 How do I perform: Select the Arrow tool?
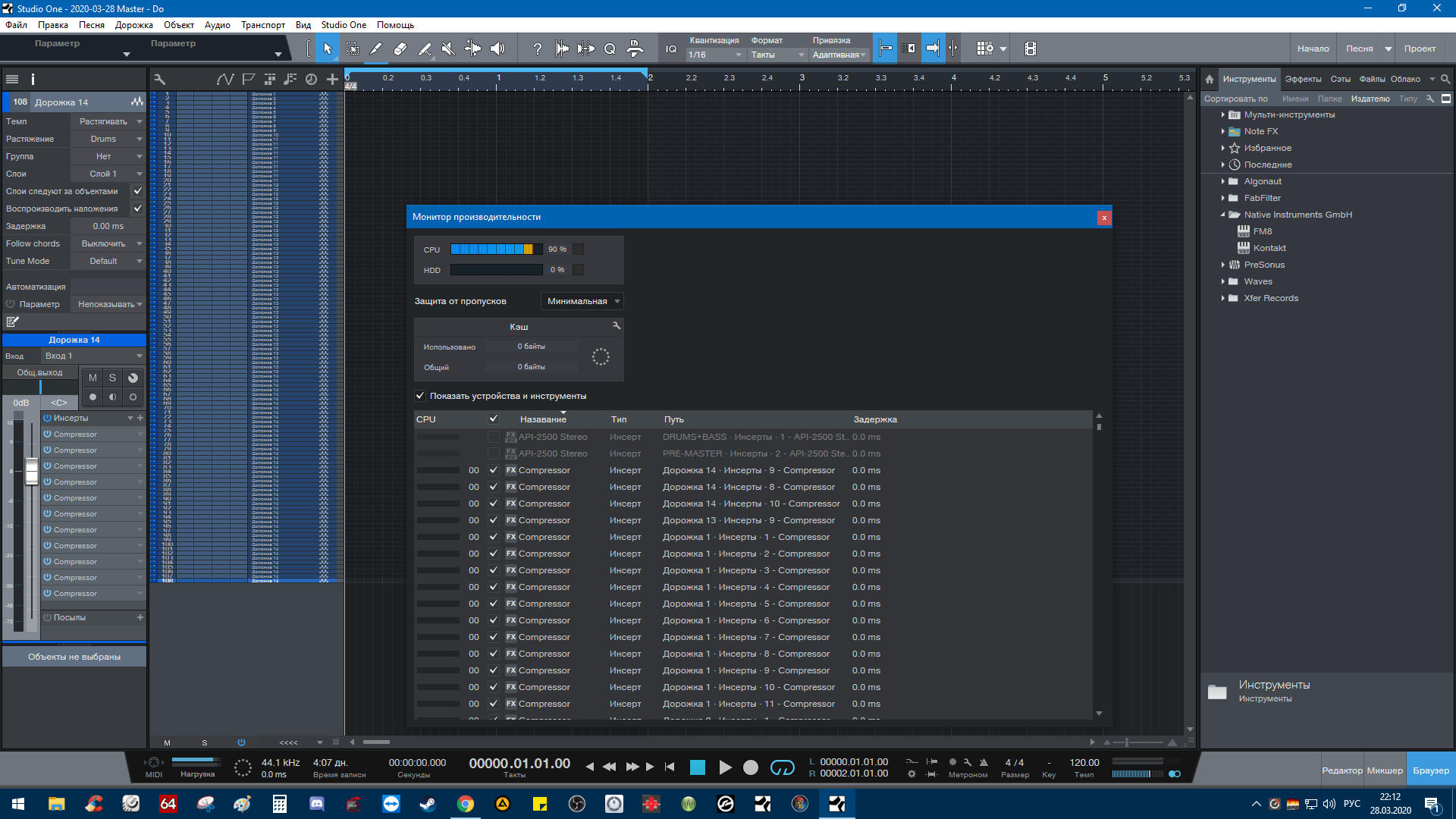328,49
